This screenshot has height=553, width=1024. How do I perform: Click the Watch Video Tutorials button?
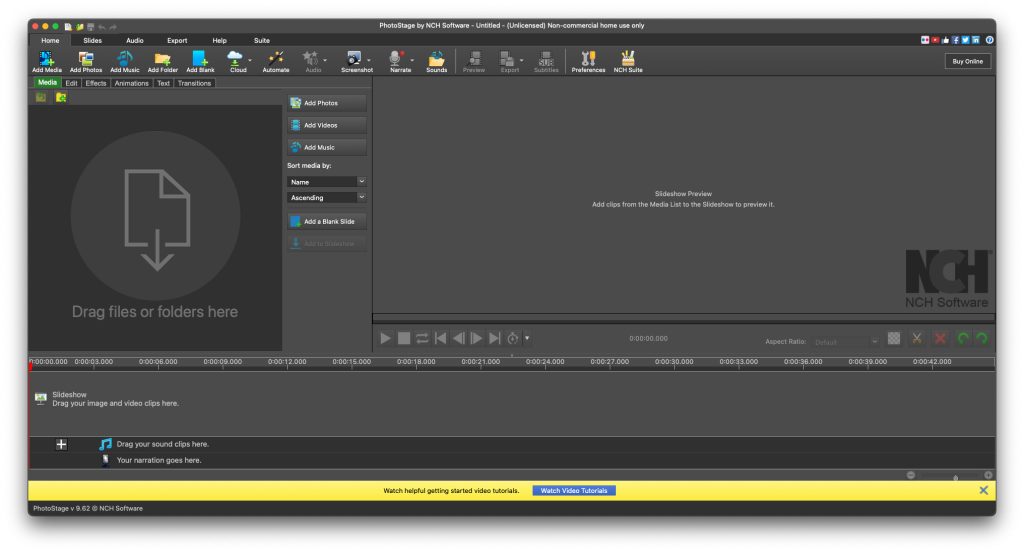[x=573, y=491]
